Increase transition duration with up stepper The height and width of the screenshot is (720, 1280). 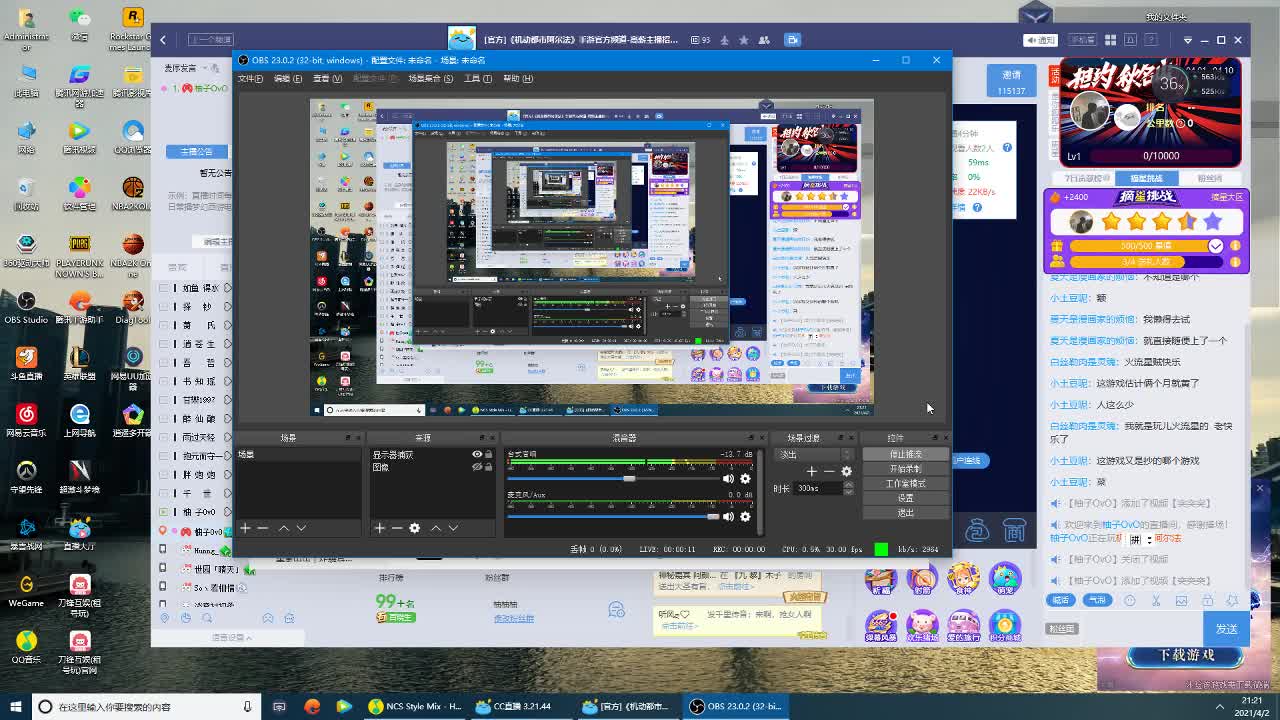click(849, 484)
